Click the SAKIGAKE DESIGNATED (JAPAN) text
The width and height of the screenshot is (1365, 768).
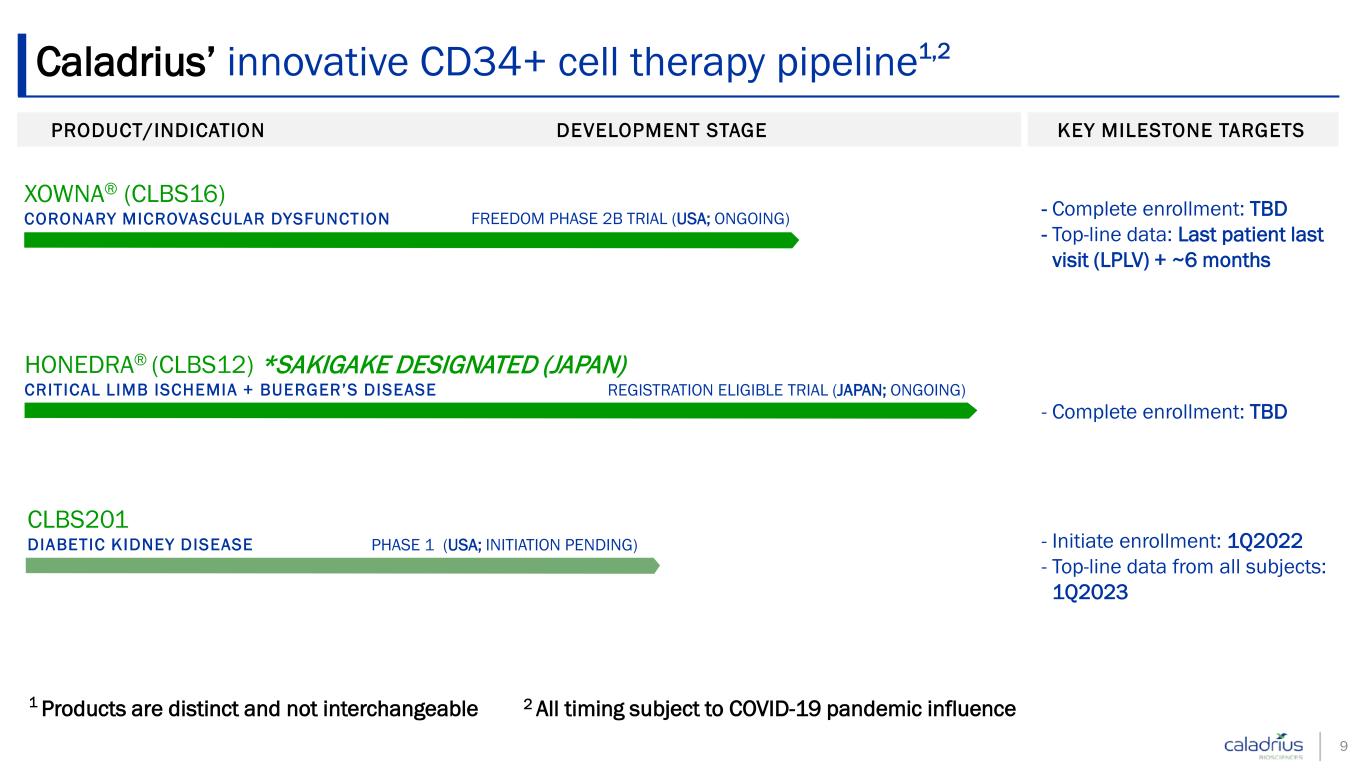point(446,362)
